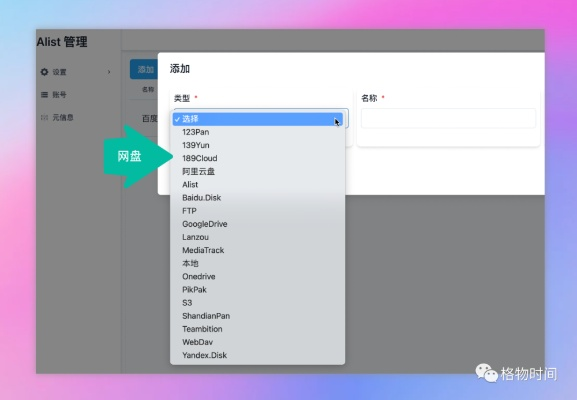Open 设置 settings via gear icon

point(45,72)
